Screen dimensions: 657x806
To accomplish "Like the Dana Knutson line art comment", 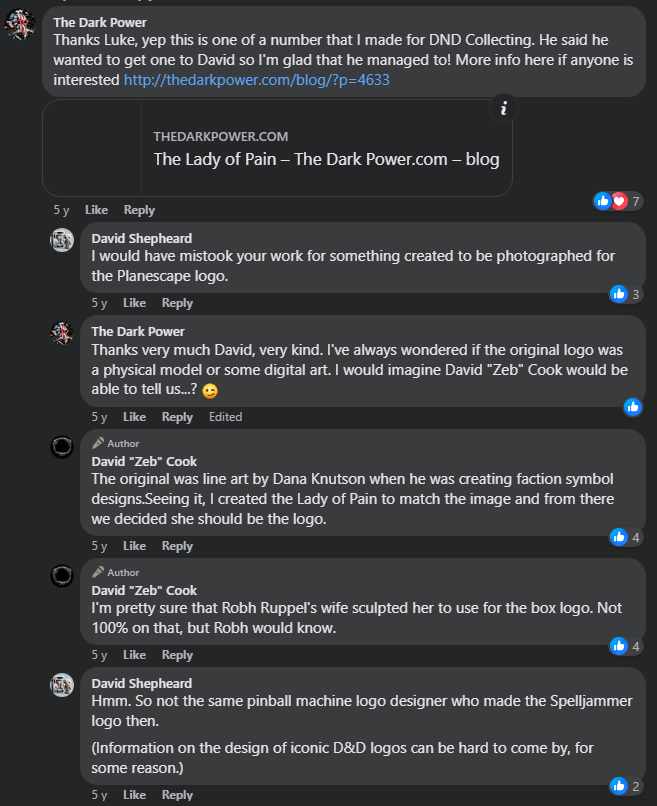I will (x=134, y=546).
